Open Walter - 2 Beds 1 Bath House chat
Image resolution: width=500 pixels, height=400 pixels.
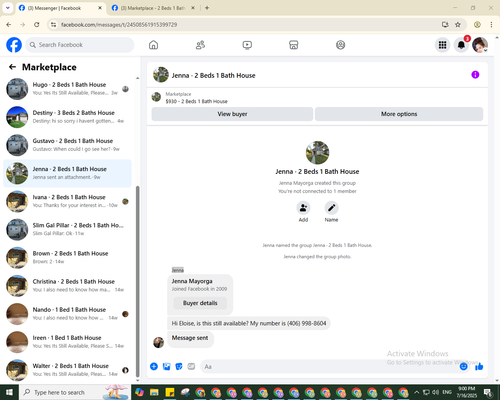click(x=68, y=370)
